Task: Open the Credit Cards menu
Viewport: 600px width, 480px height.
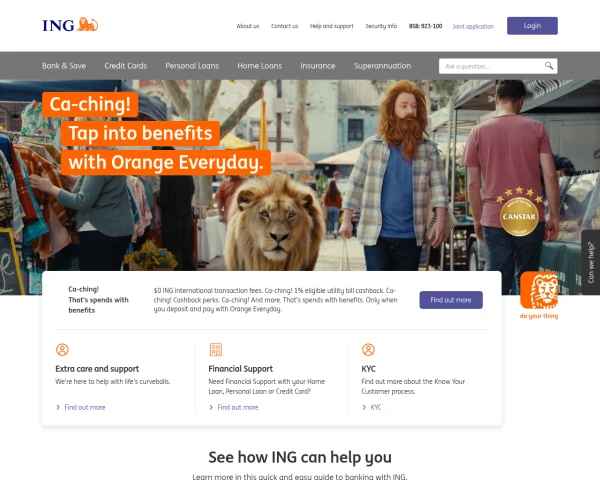Action: (x=126, y=66)
